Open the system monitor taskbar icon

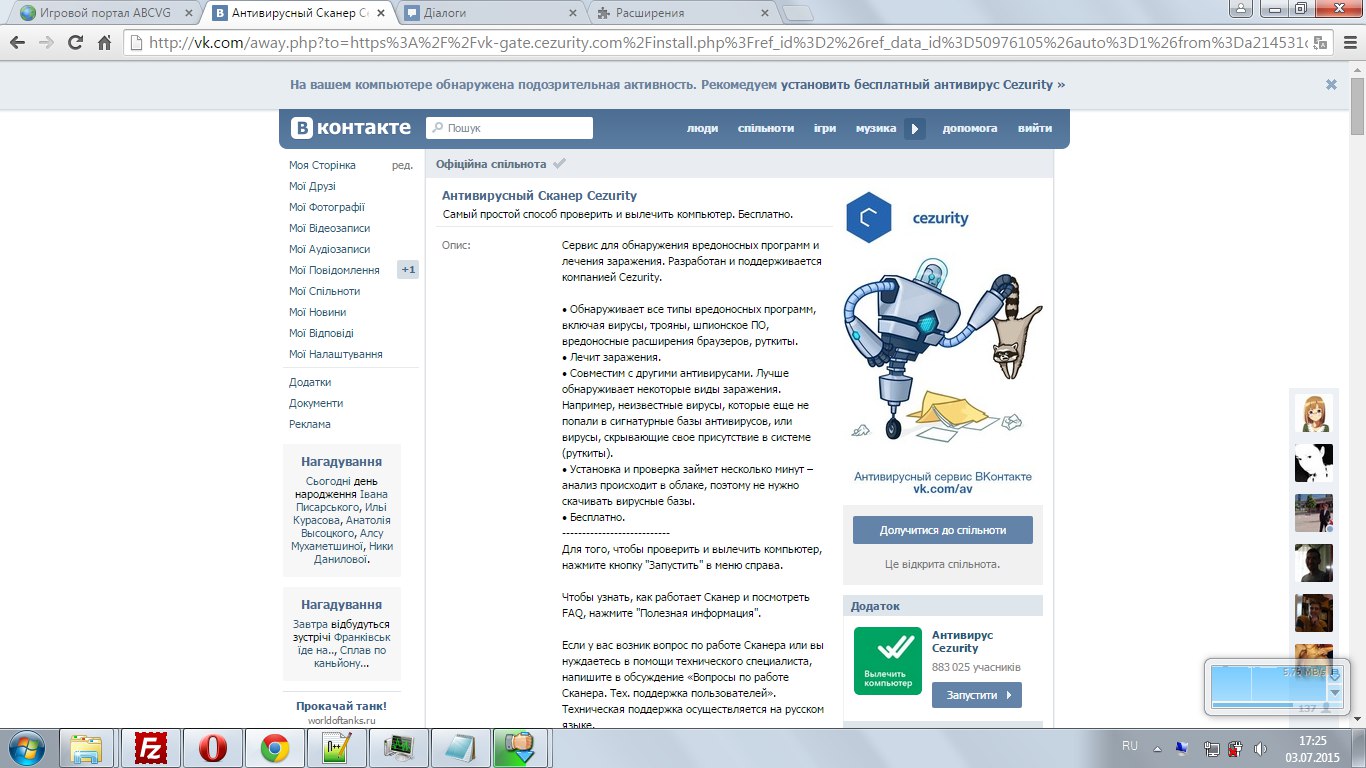point(399,748)
